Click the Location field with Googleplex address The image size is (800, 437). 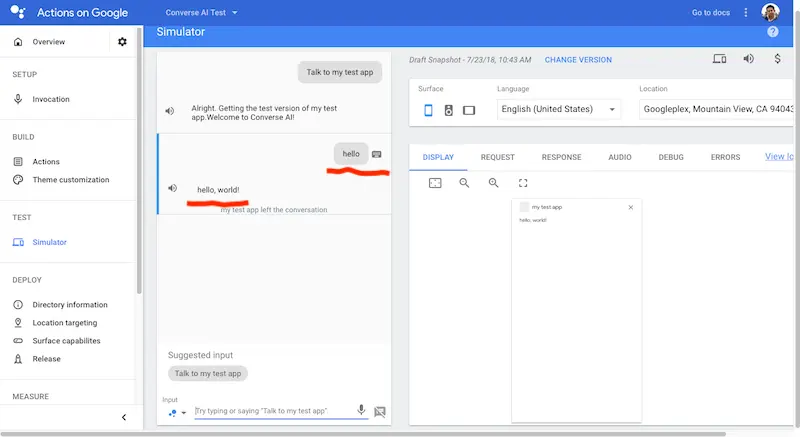[717, 109]
